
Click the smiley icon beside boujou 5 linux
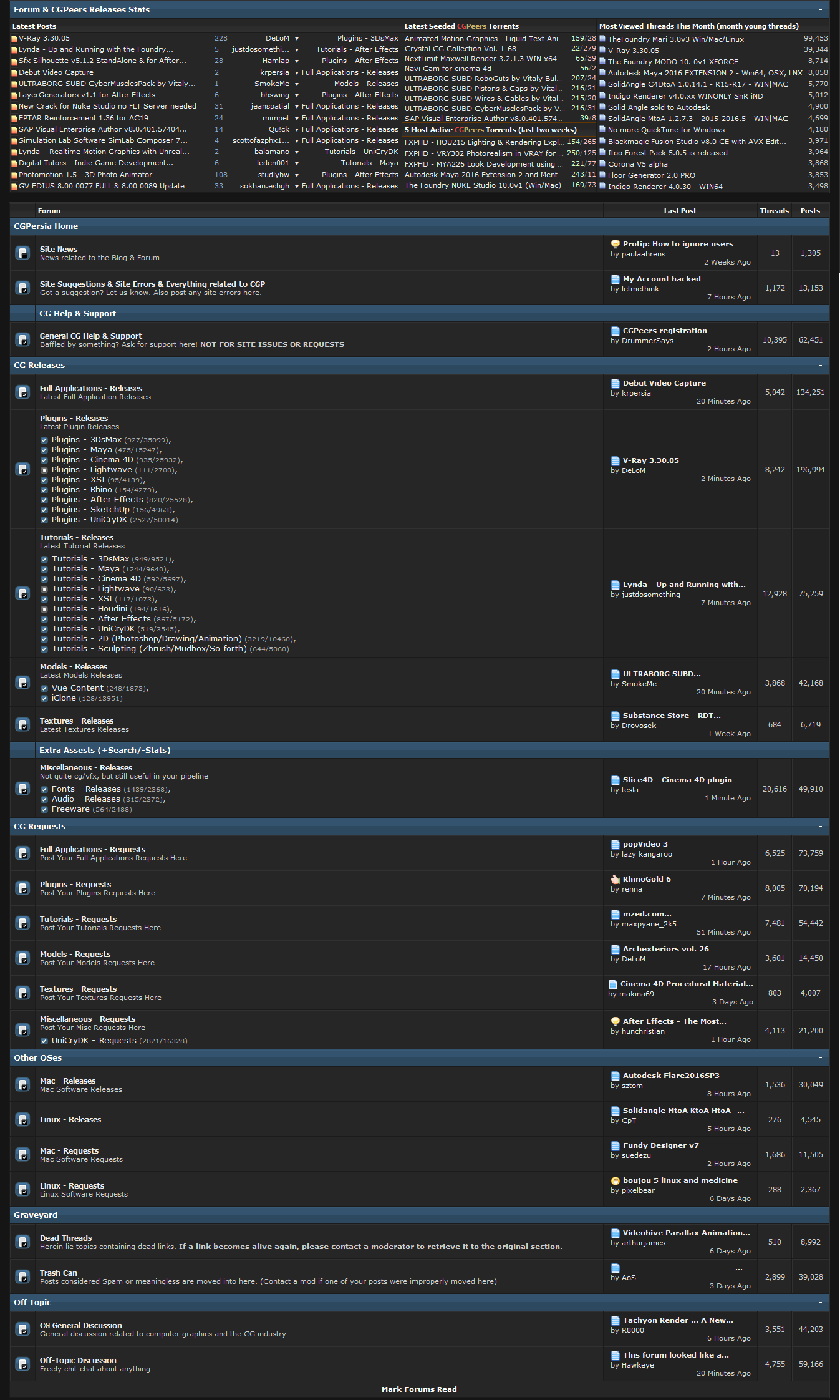click(615, 1180)
